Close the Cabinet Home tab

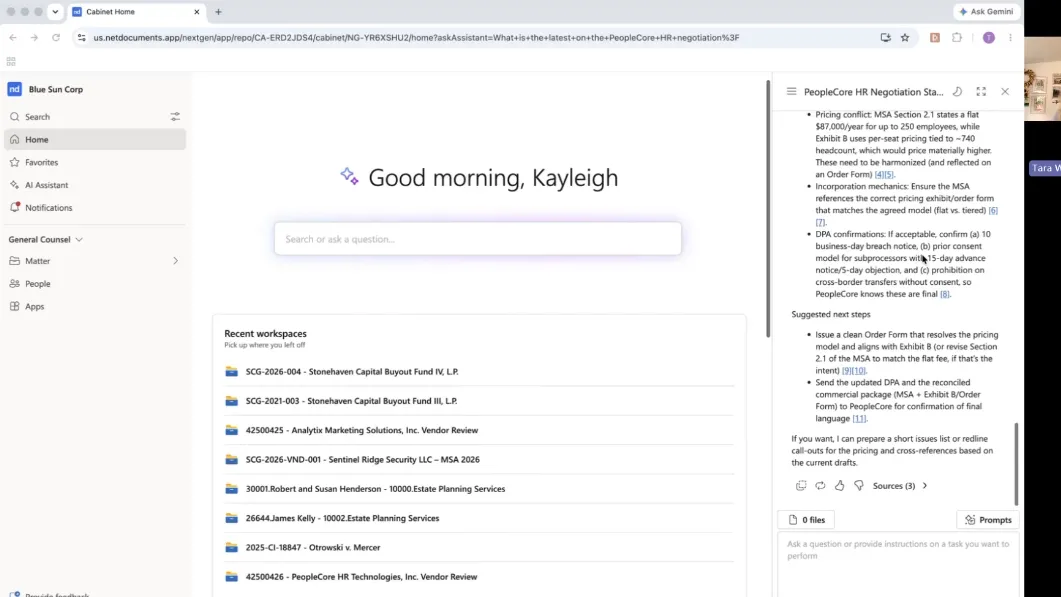pyautogui.click(x=197, y=12)
